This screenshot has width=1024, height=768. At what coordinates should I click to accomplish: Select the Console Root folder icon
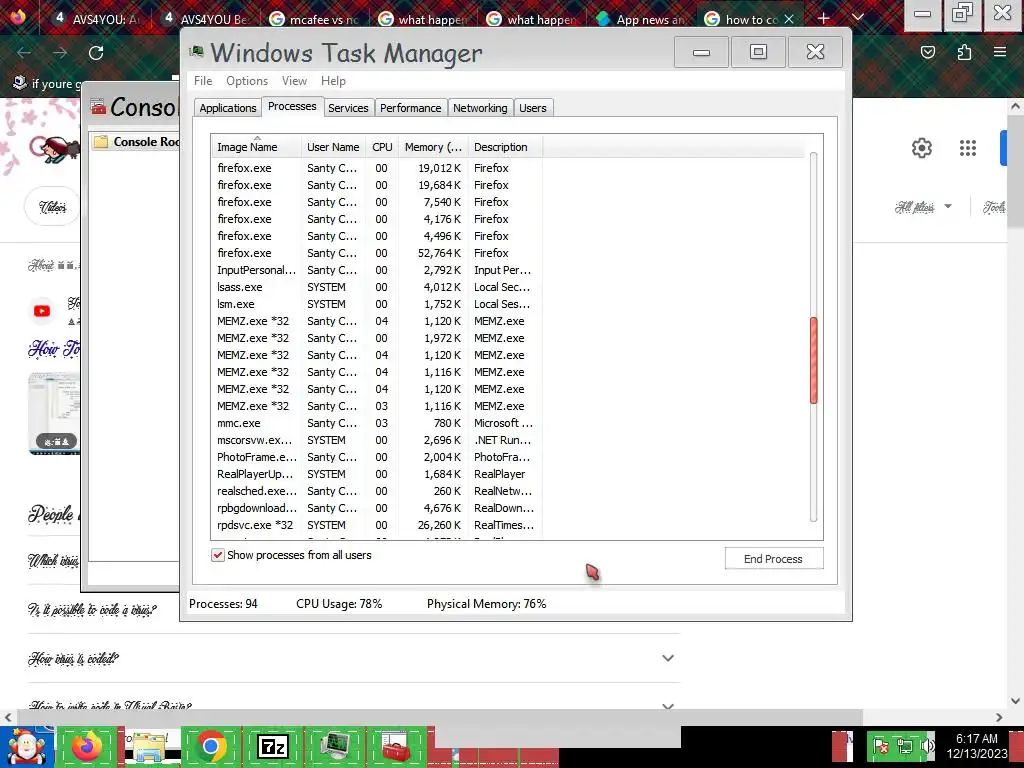(x=101, y=142)
